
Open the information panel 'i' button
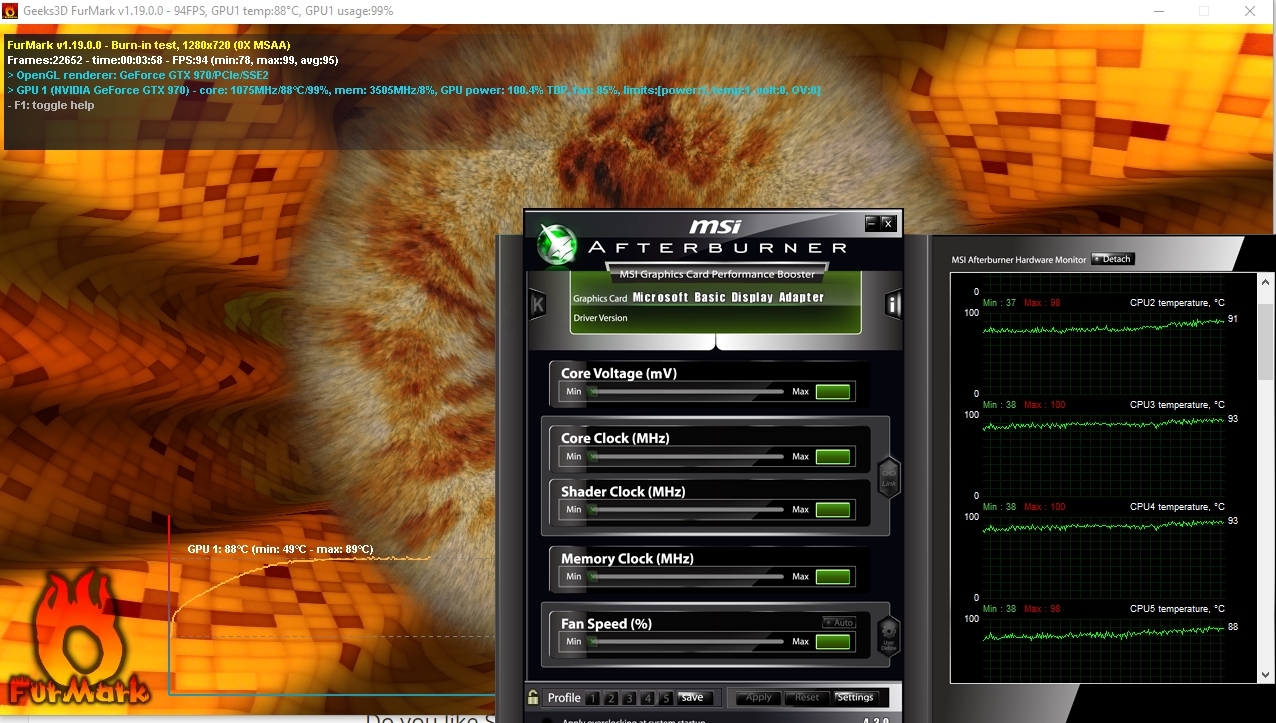(893, 303)
